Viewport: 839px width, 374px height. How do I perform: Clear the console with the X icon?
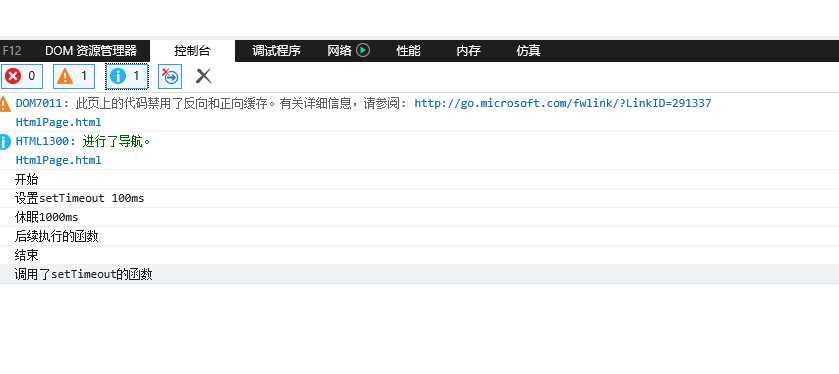pyautogui.click(x=203, y=76)
